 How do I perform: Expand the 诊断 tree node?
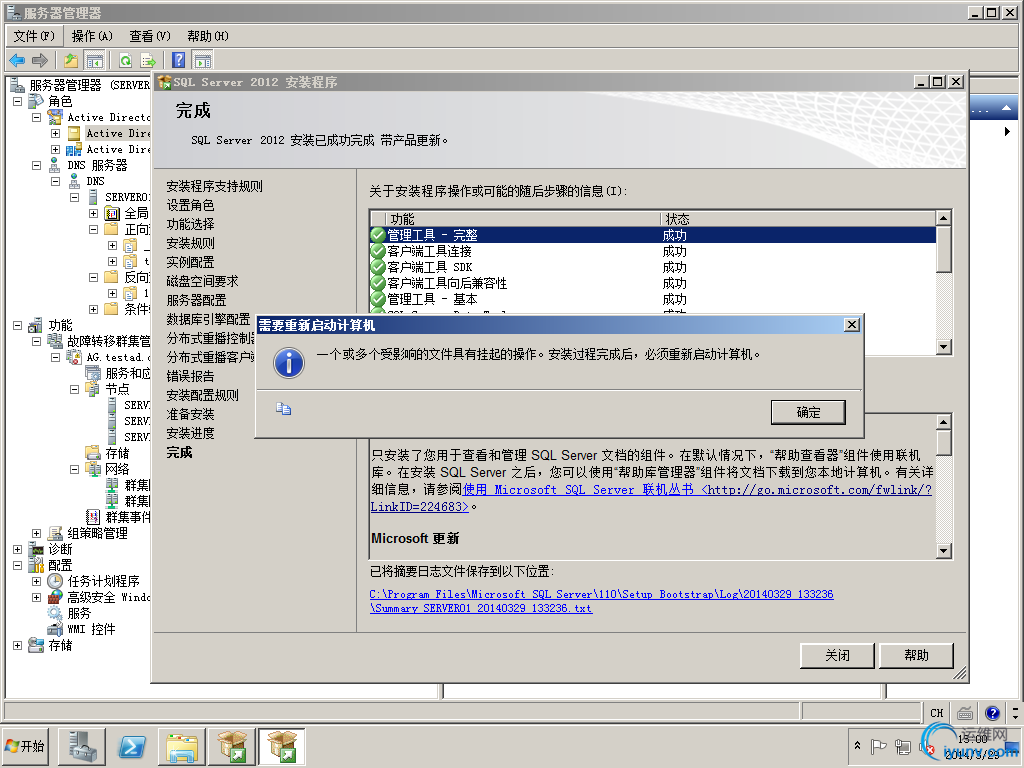pos(18,549)
